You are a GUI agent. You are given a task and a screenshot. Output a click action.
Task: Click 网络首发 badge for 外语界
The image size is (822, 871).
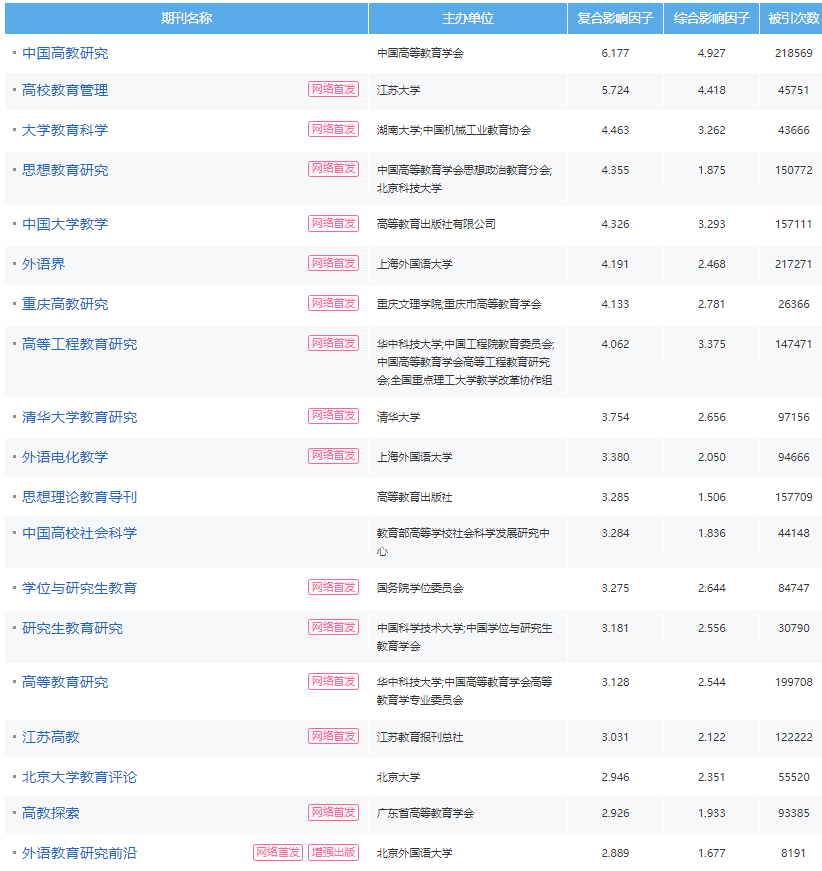pyautogui.click(x=333, y=263)
